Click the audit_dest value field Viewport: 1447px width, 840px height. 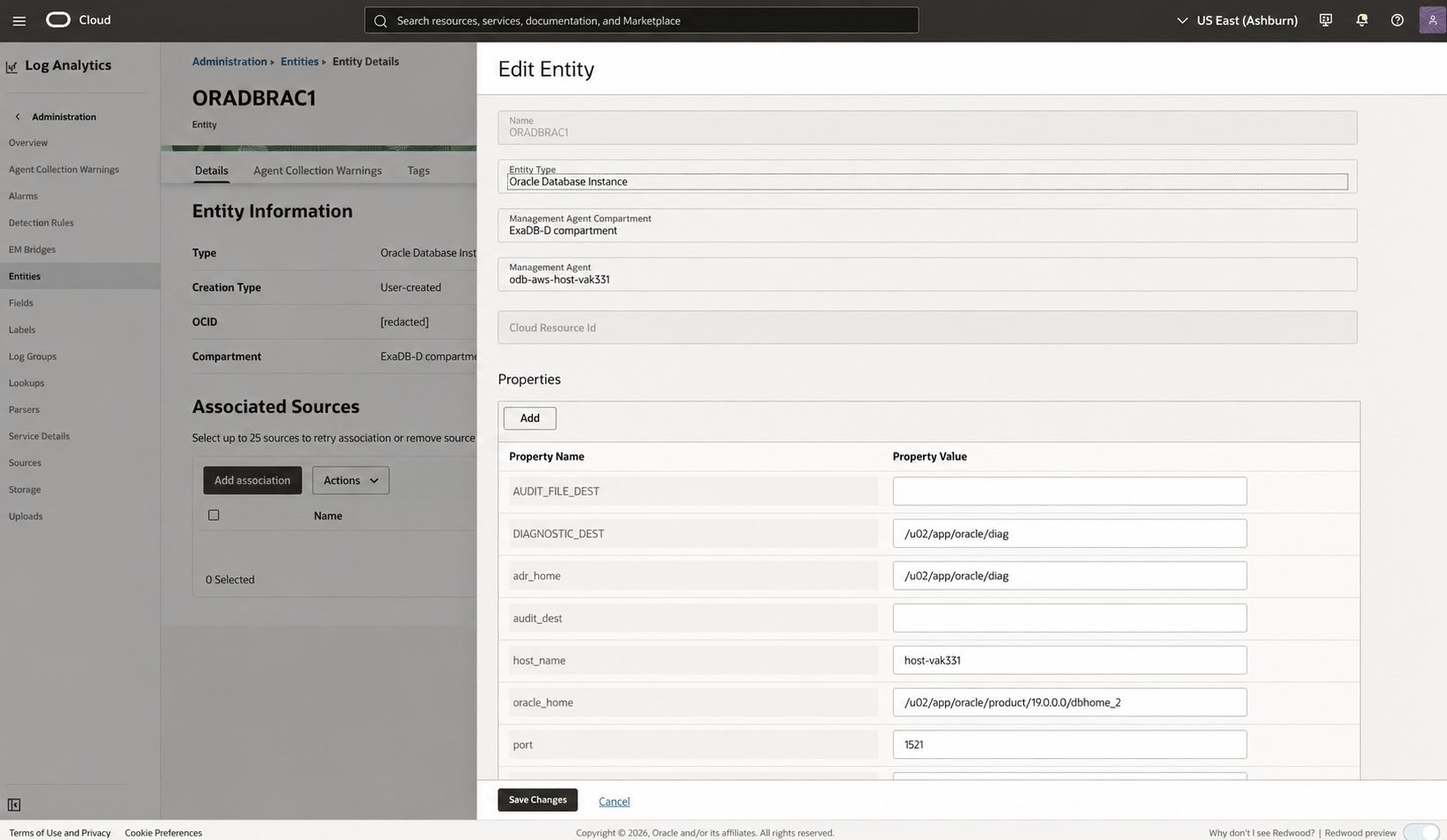point(1070,618)
